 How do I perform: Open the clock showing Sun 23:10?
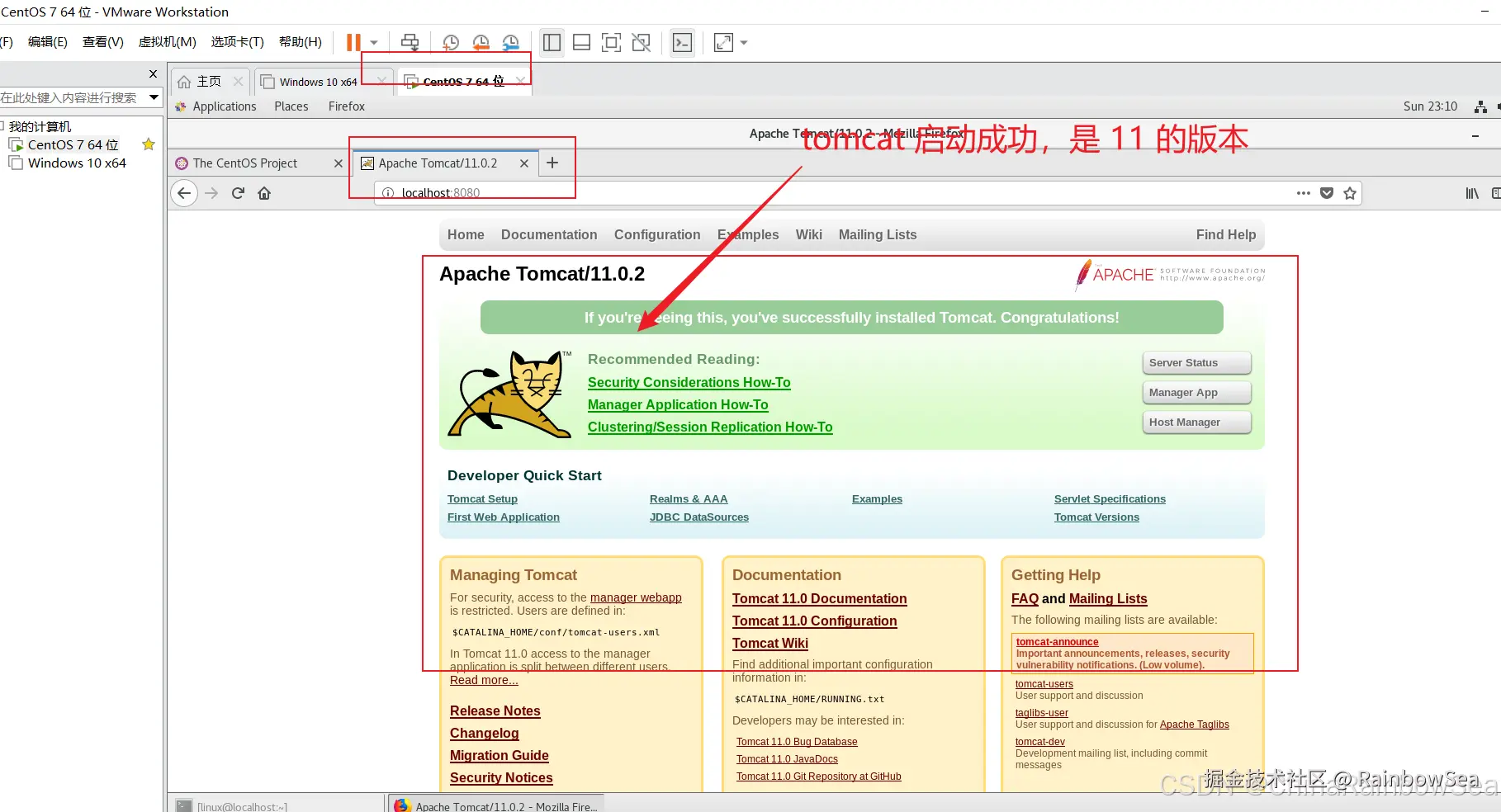click(x=1430, y=106)
